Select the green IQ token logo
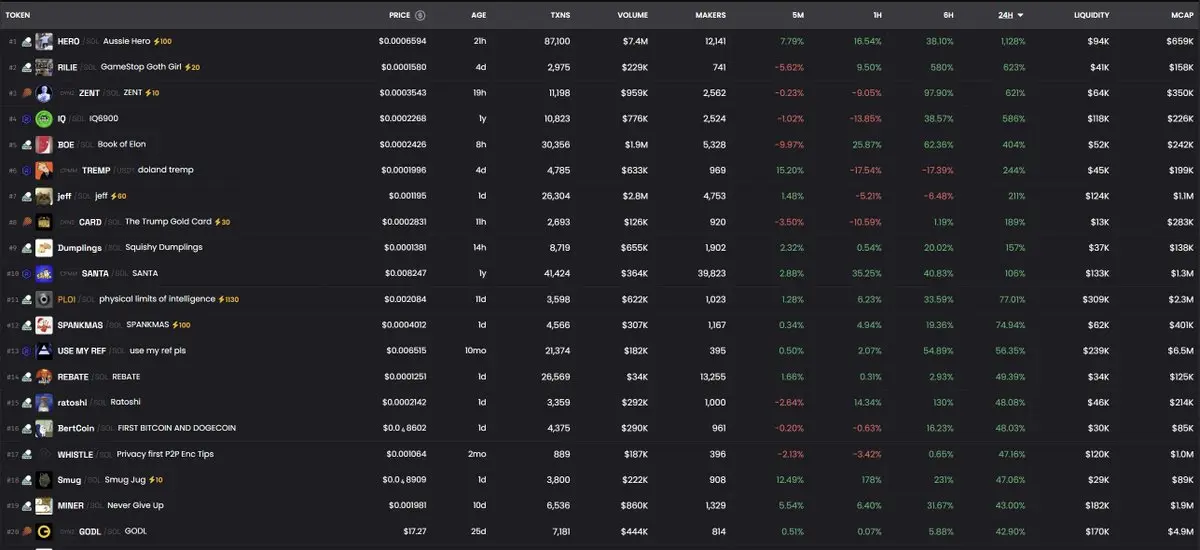This screenshot has width=1200, height=550. tap(44, 119)
